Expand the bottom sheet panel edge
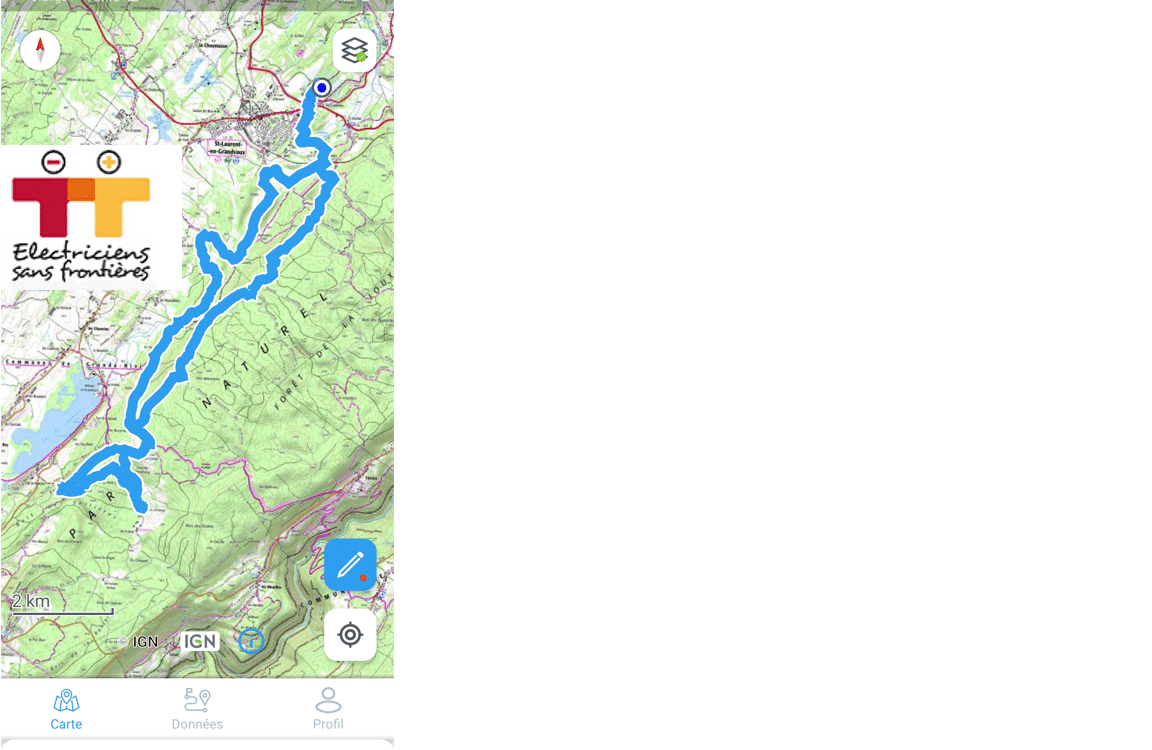The width and height of the screenshot is (1152, 750). coord(197,743)
